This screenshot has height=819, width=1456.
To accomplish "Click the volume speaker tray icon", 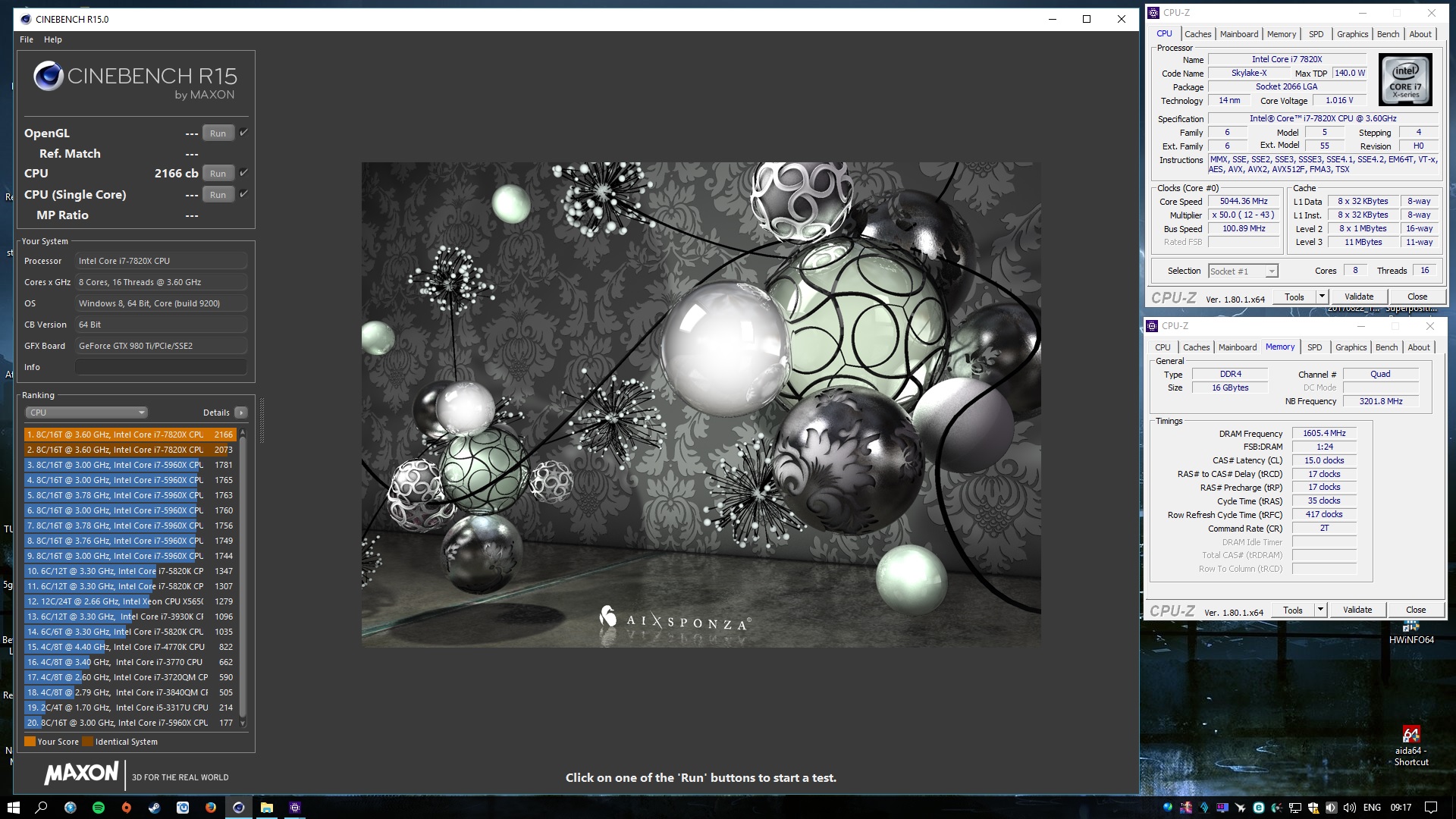I will click(x=1350, y=808).
